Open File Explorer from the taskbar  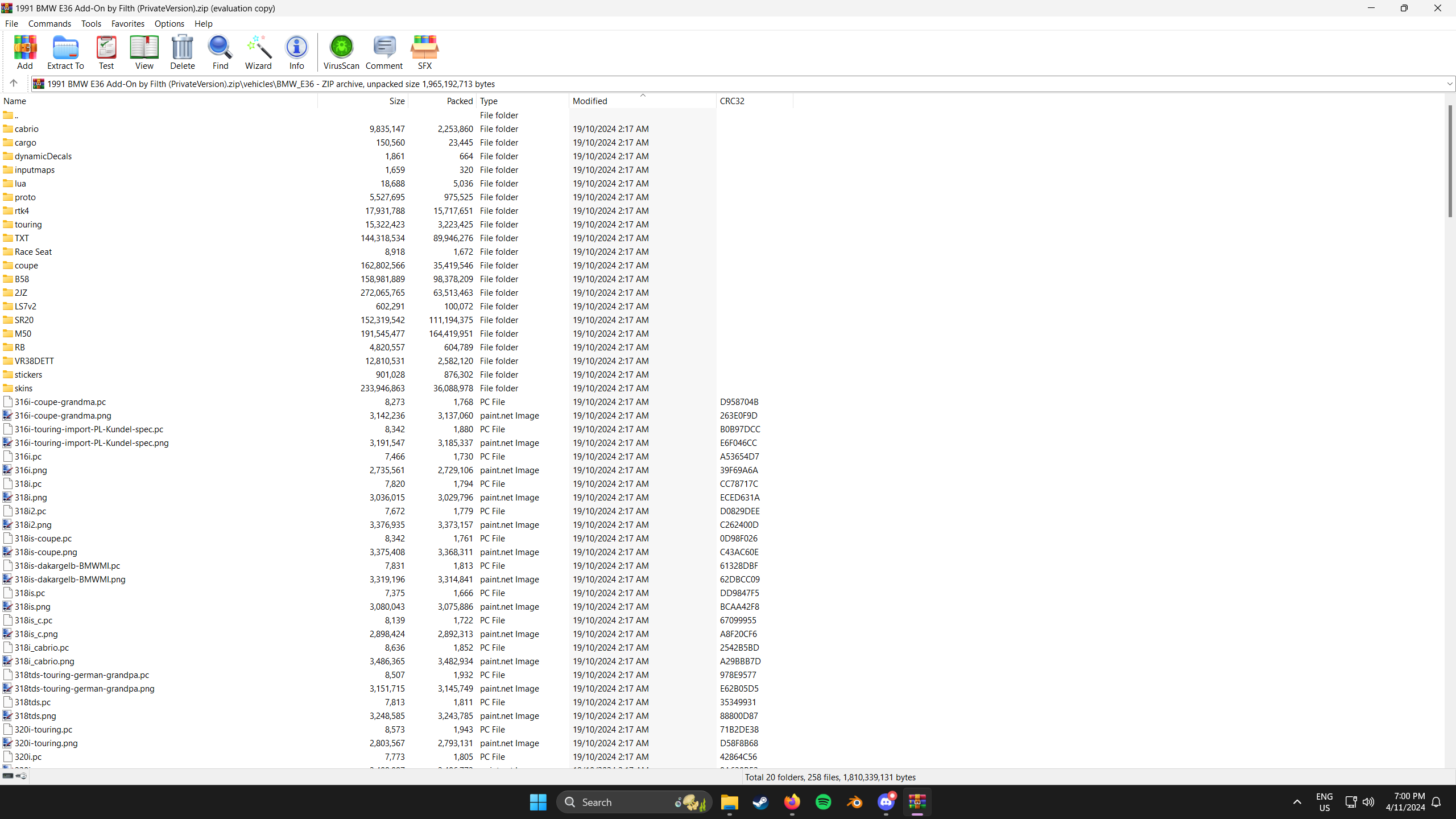pyautogui.click(x=729, y=802)
